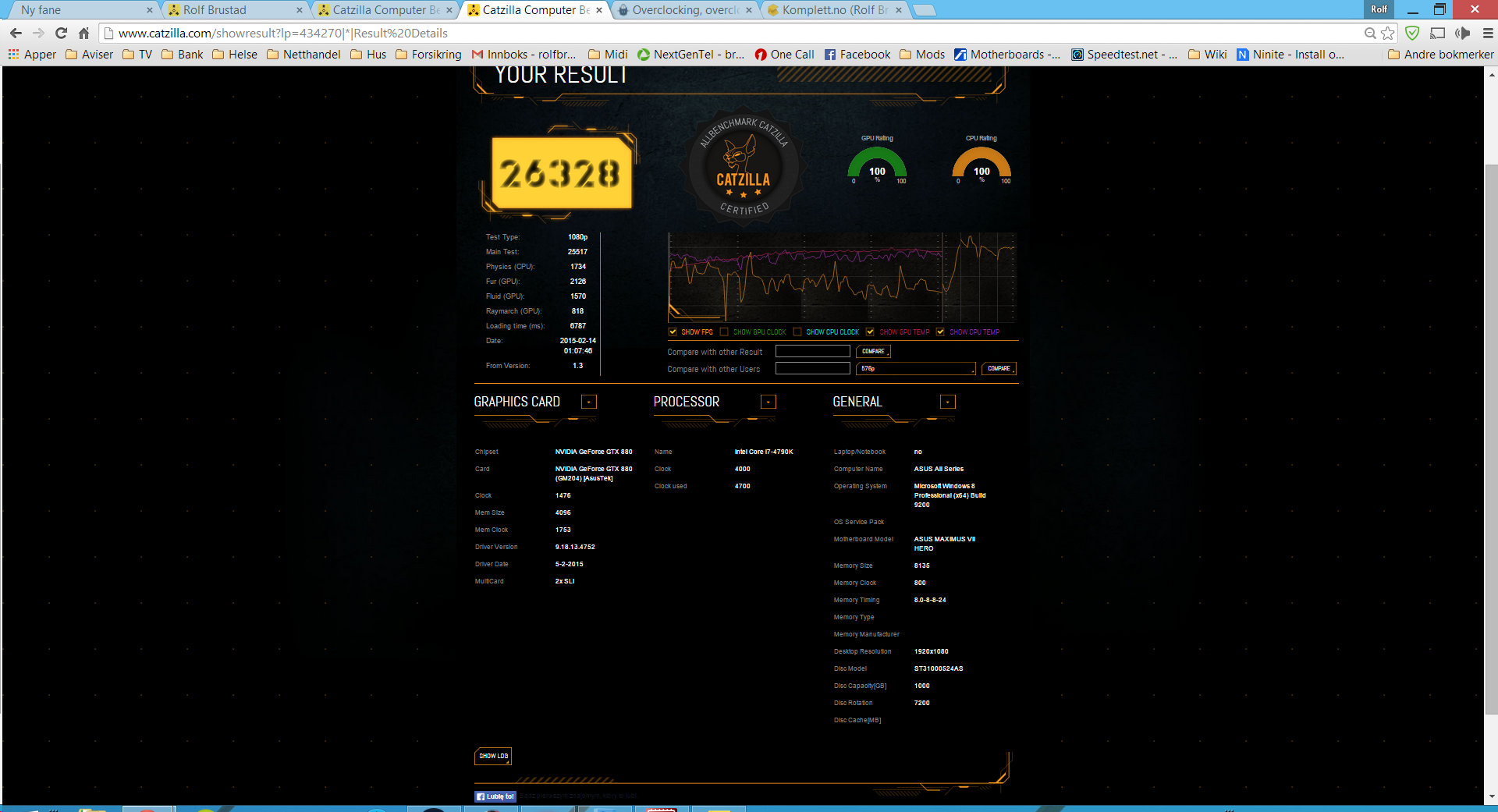Close the Overclocking tab
Screen dimensions: 1498x812
coord(749,10)
